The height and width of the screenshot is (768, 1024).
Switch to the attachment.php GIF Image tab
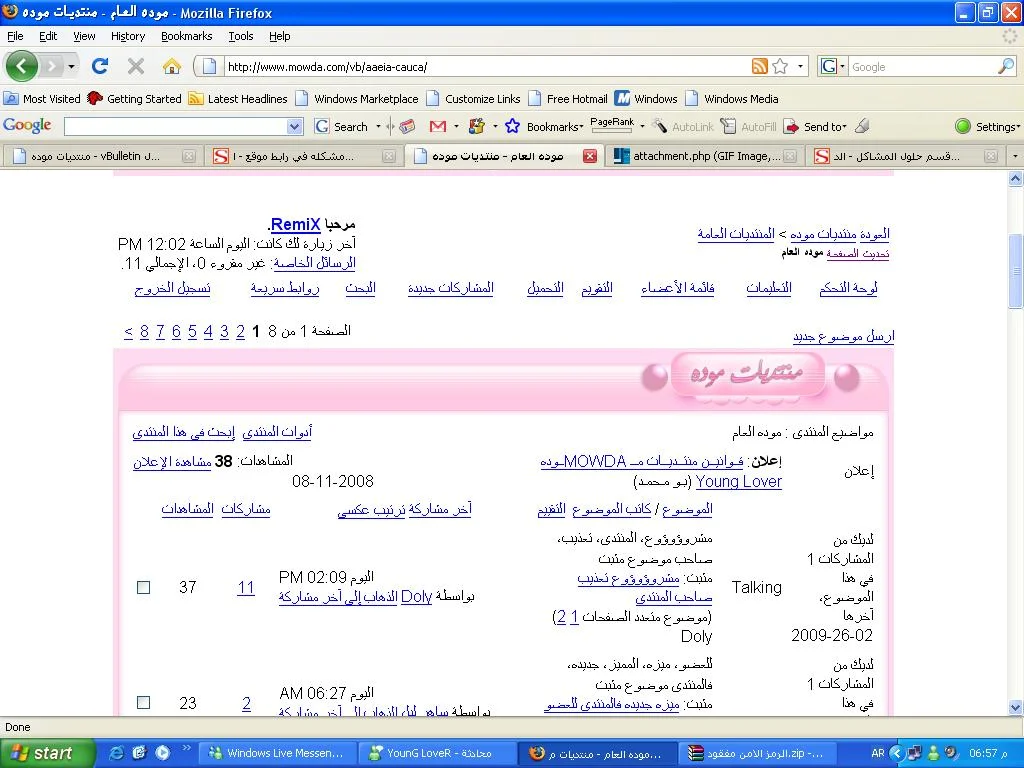click(x=697, y=156)
